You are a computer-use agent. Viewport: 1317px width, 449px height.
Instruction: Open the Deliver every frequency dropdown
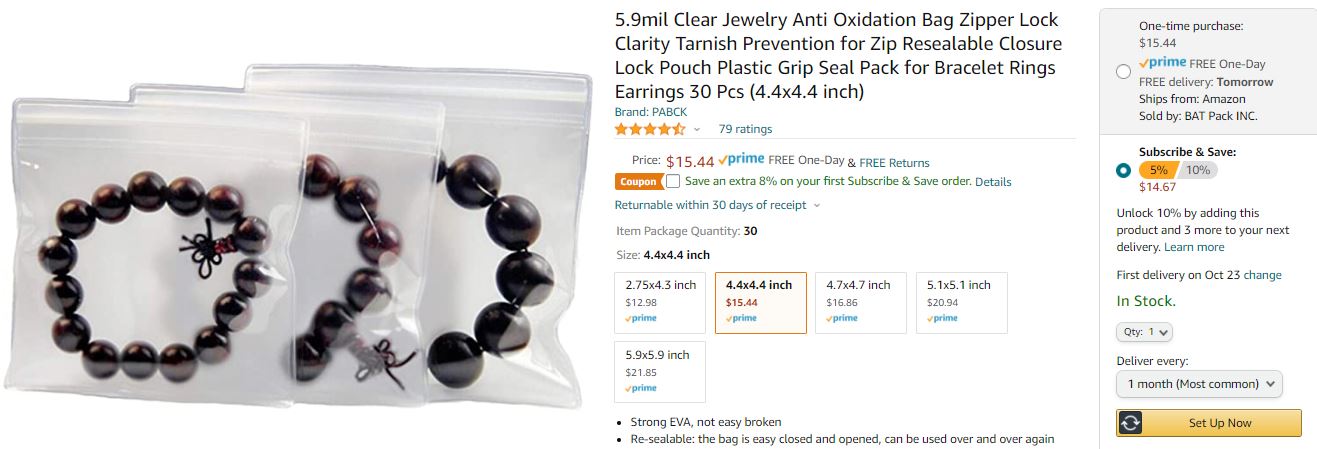[x=1199, y=384]
